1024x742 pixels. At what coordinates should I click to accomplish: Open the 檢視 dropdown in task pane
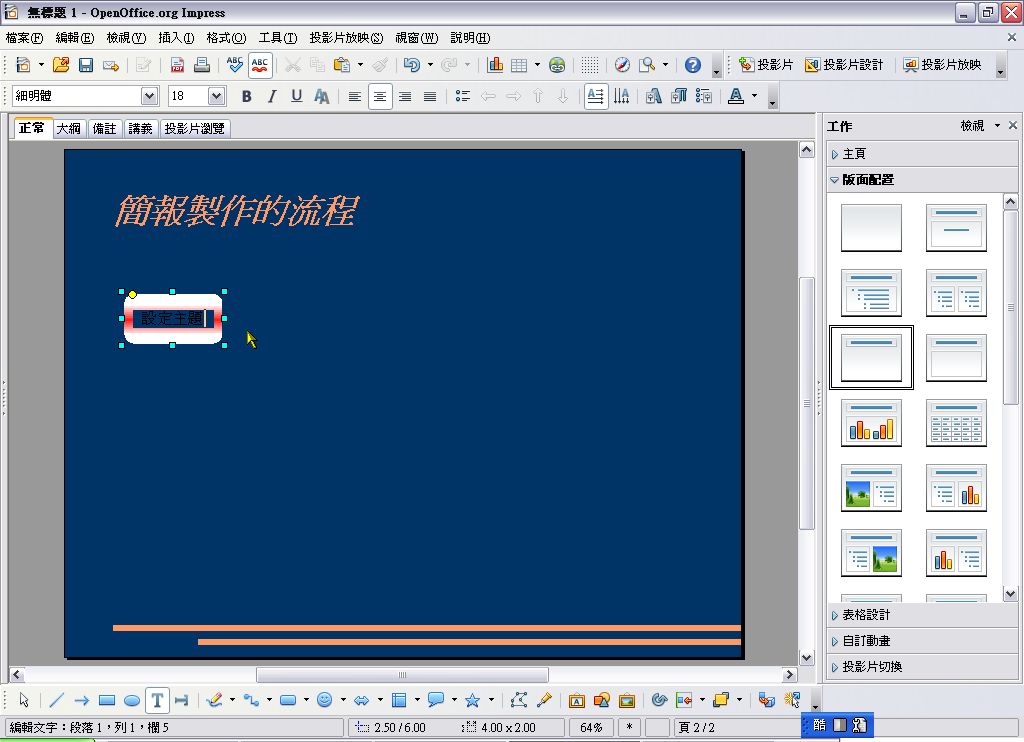980,125
